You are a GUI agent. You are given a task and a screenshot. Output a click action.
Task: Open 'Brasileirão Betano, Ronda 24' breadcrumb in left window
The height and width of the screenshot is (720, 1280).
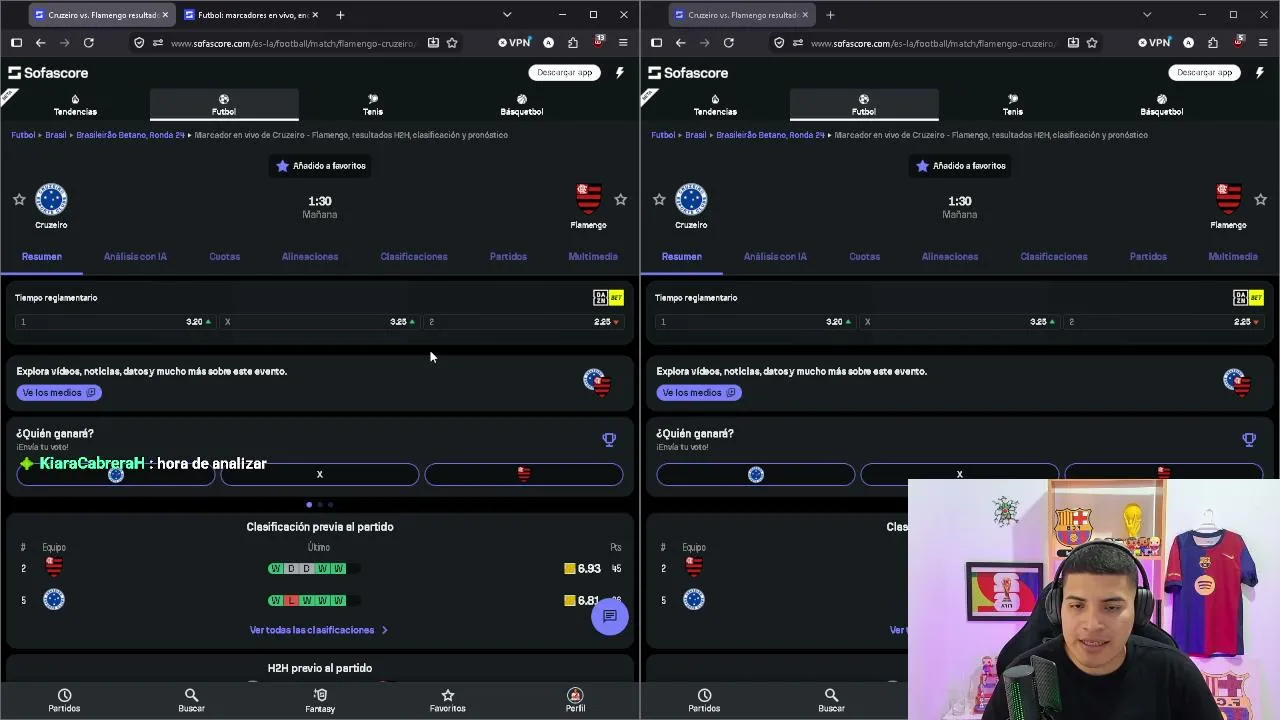tap(131, 135)
